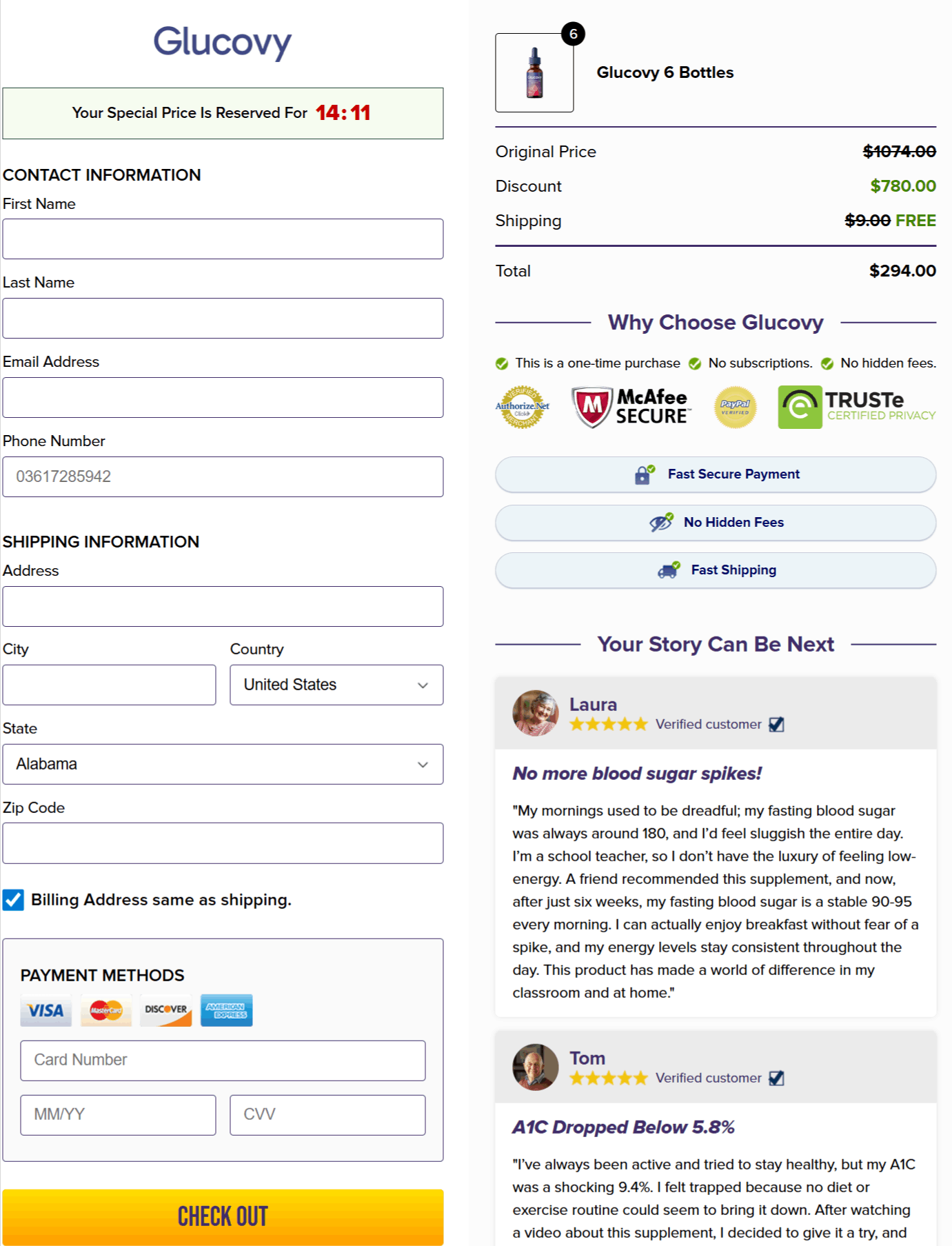Select the Mastercard payment icon
The height and width of the screenshot is (1246, 952).
coord(105,1010)
